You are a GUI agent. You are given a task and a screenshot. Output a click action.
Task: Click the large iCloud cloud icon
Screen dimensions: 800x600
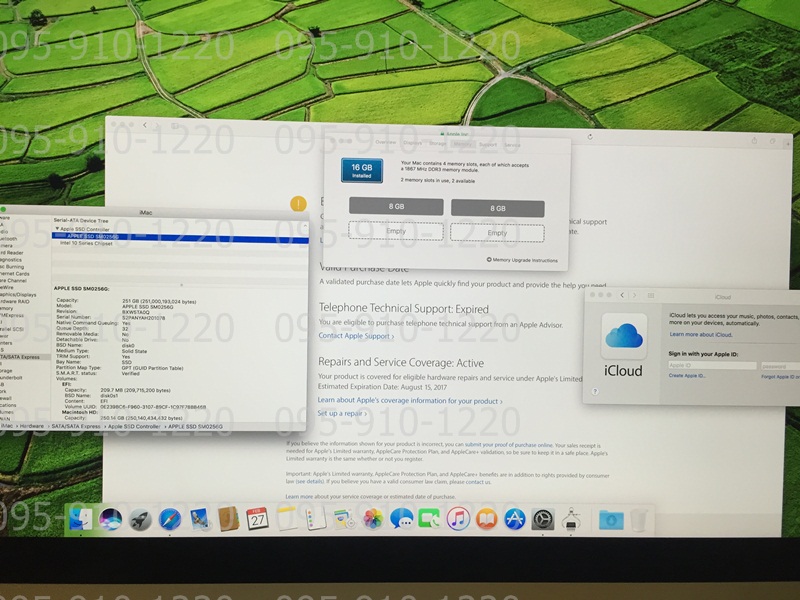(x=623, y=336)
